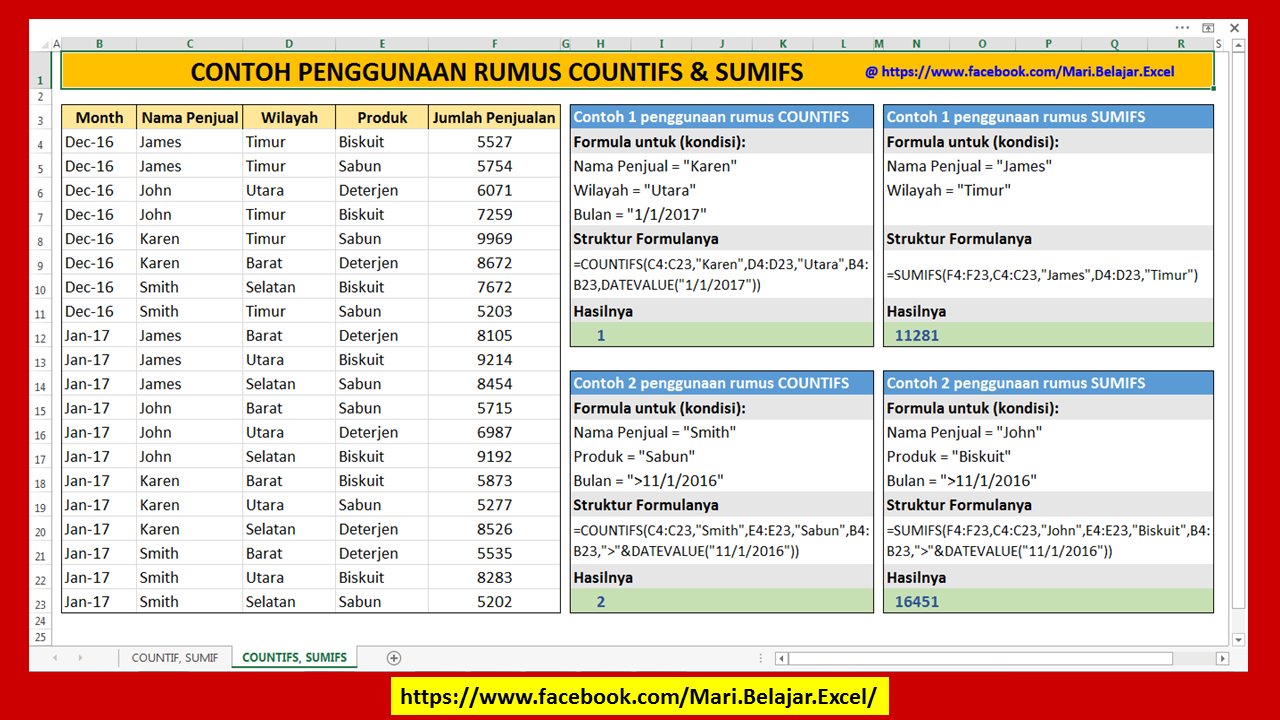1280x720 pixels.
Task: Select the result cell showing 16451
Action: [1048, 602]
